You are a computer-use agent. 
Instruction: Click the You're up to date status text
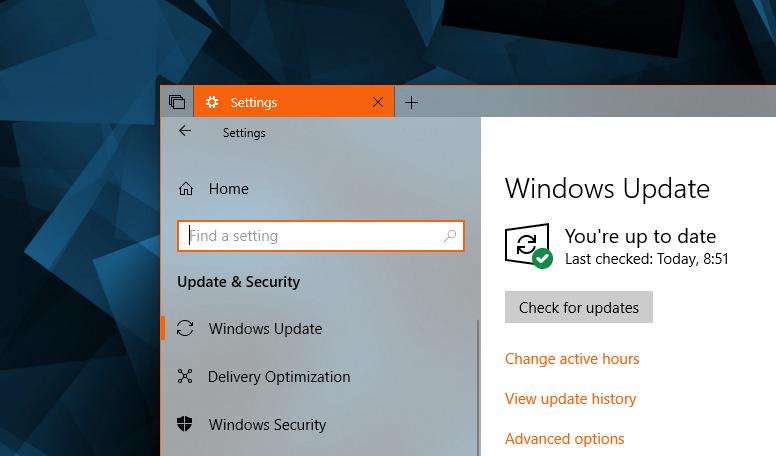[640, 236]
